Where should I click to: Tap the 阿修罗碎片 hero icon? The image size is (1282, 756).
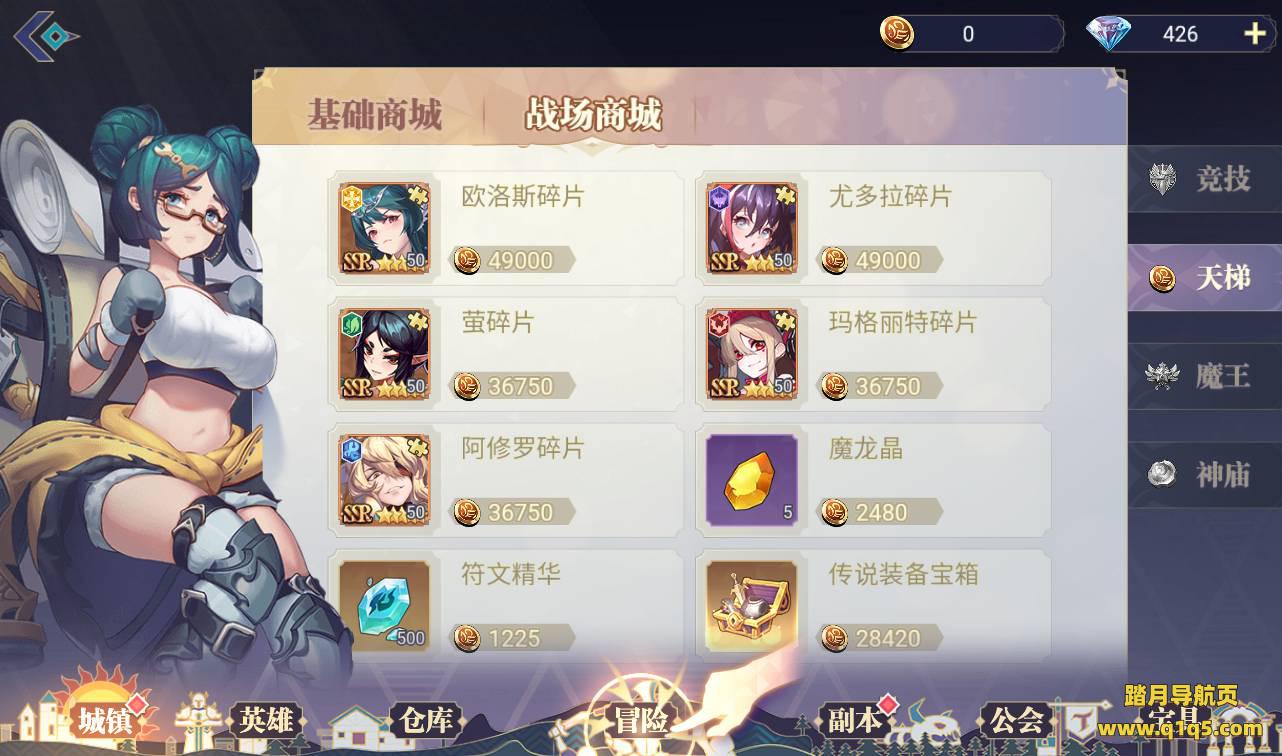pyautogui.click(x=384, y=480)
